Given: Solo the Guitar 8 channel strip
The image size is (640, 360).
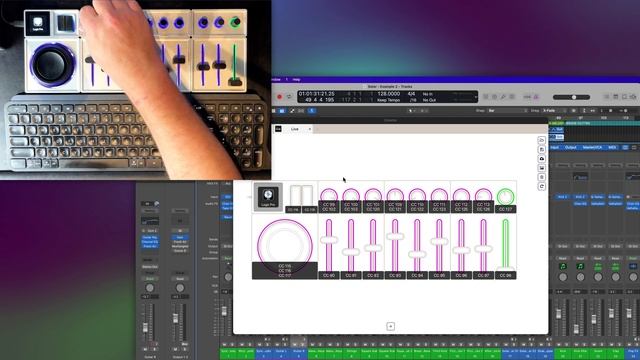Looking at the screenshot, I should point(154,349).
